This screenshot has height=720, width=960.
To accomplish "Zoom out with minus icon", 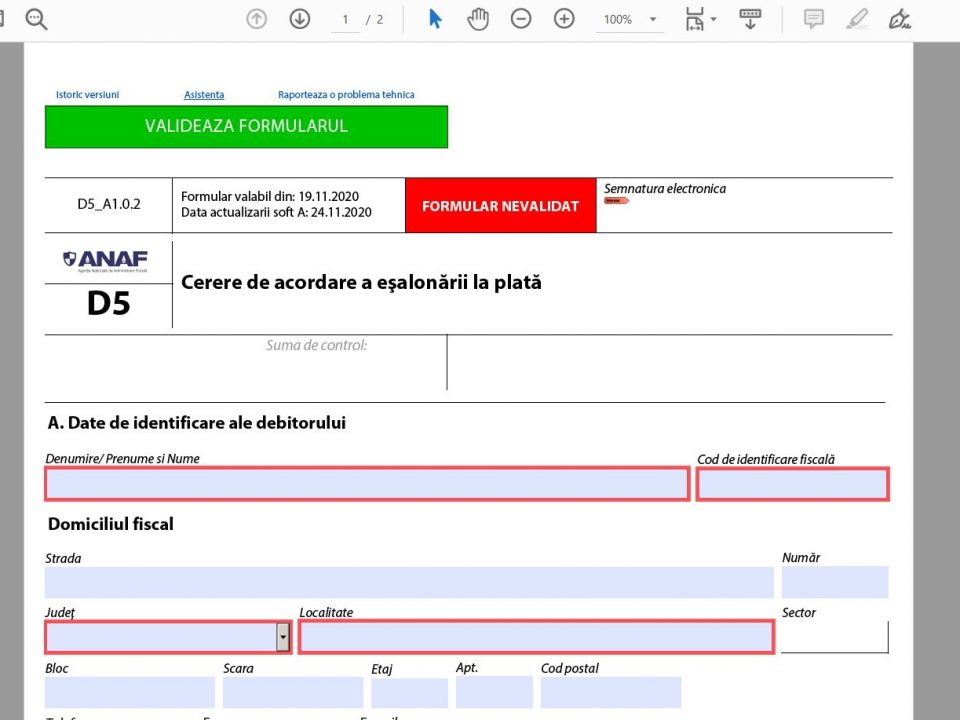I will click(521, 19).
